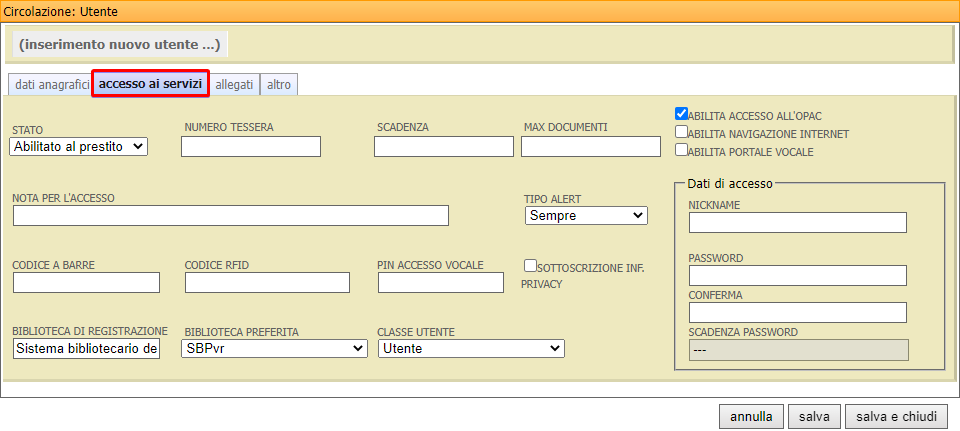Click into the Scadenza input field
Viewport: 960px width, 431px height.
click(x=443, y=147)
